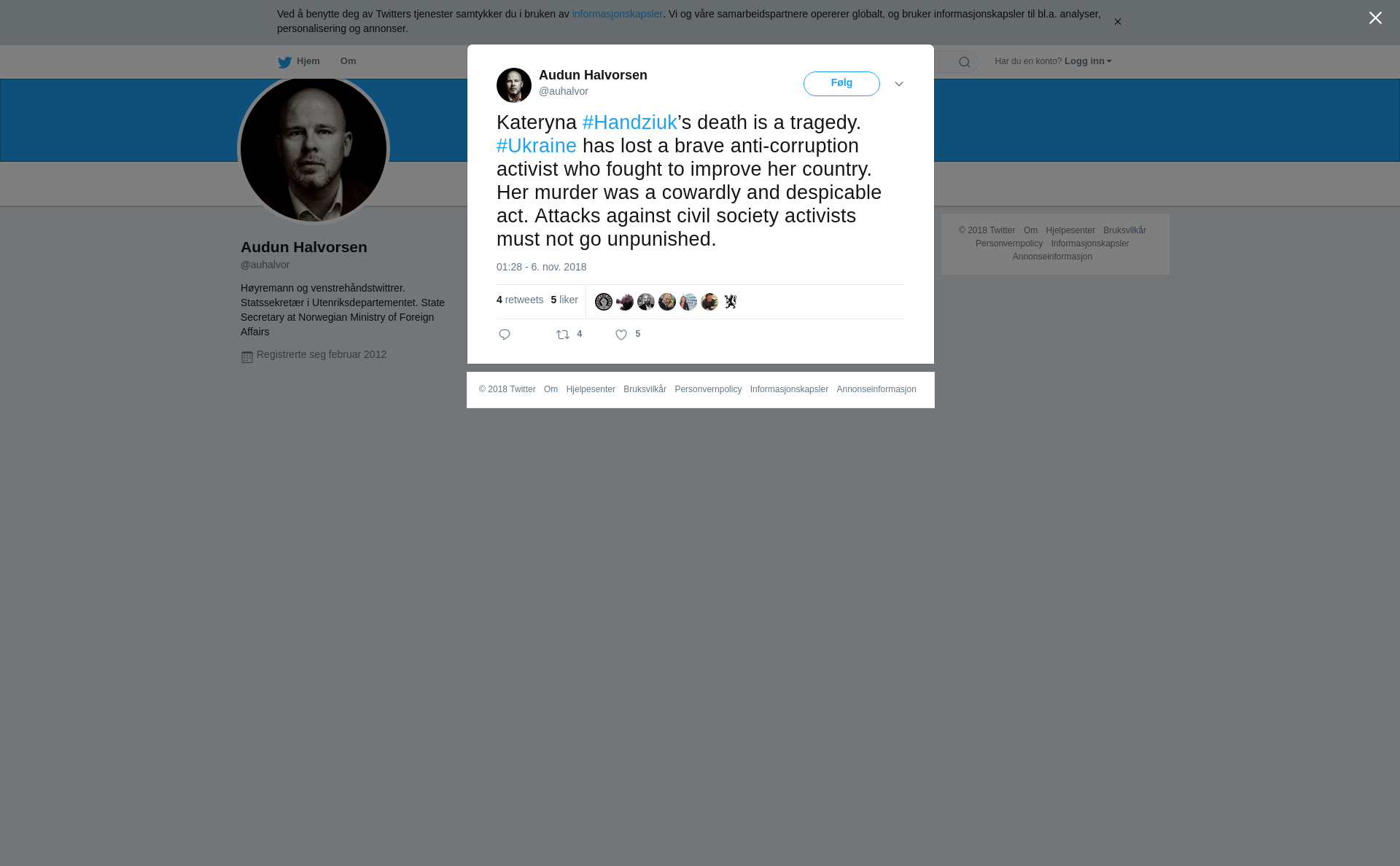
Task: Click the Twitter bird Hjem icon
Action: [x=284, y=62]
